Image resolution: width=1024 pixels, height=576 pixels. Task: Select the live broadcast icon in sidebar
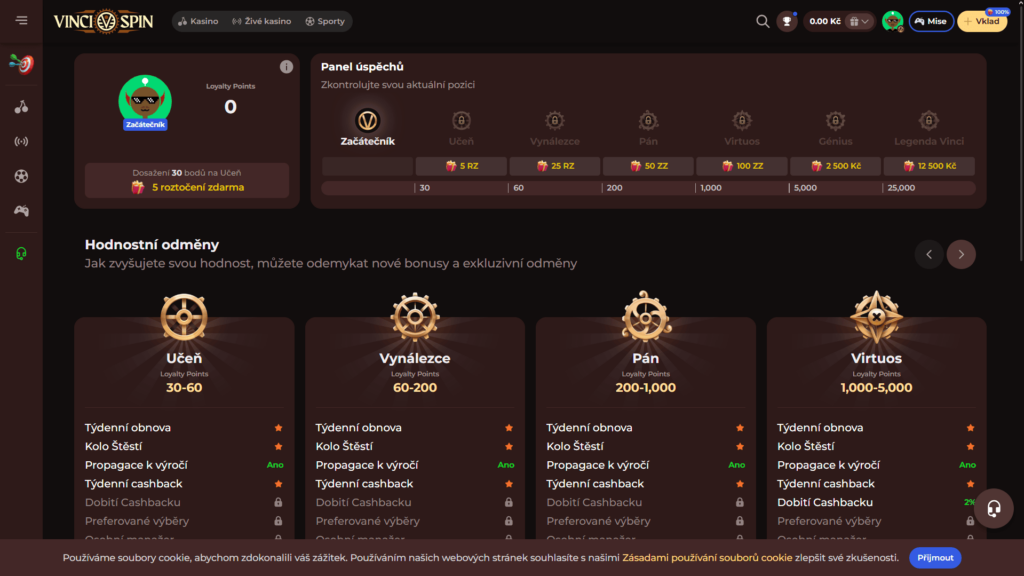pyautogui.click(x=21, y=141)
